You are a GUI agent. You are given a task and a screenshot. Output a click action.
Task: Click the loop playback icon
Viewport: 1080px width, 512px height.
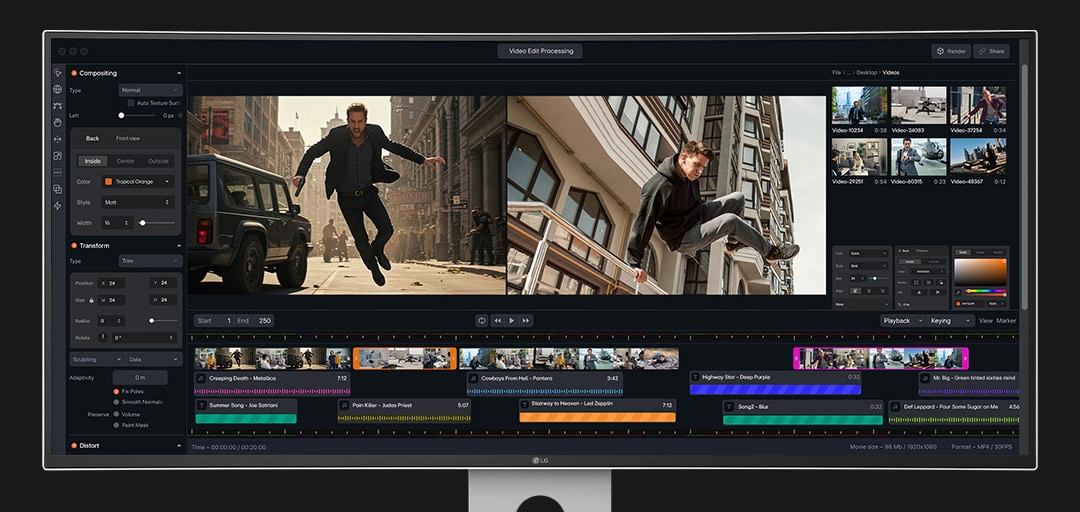click(482, 321)
